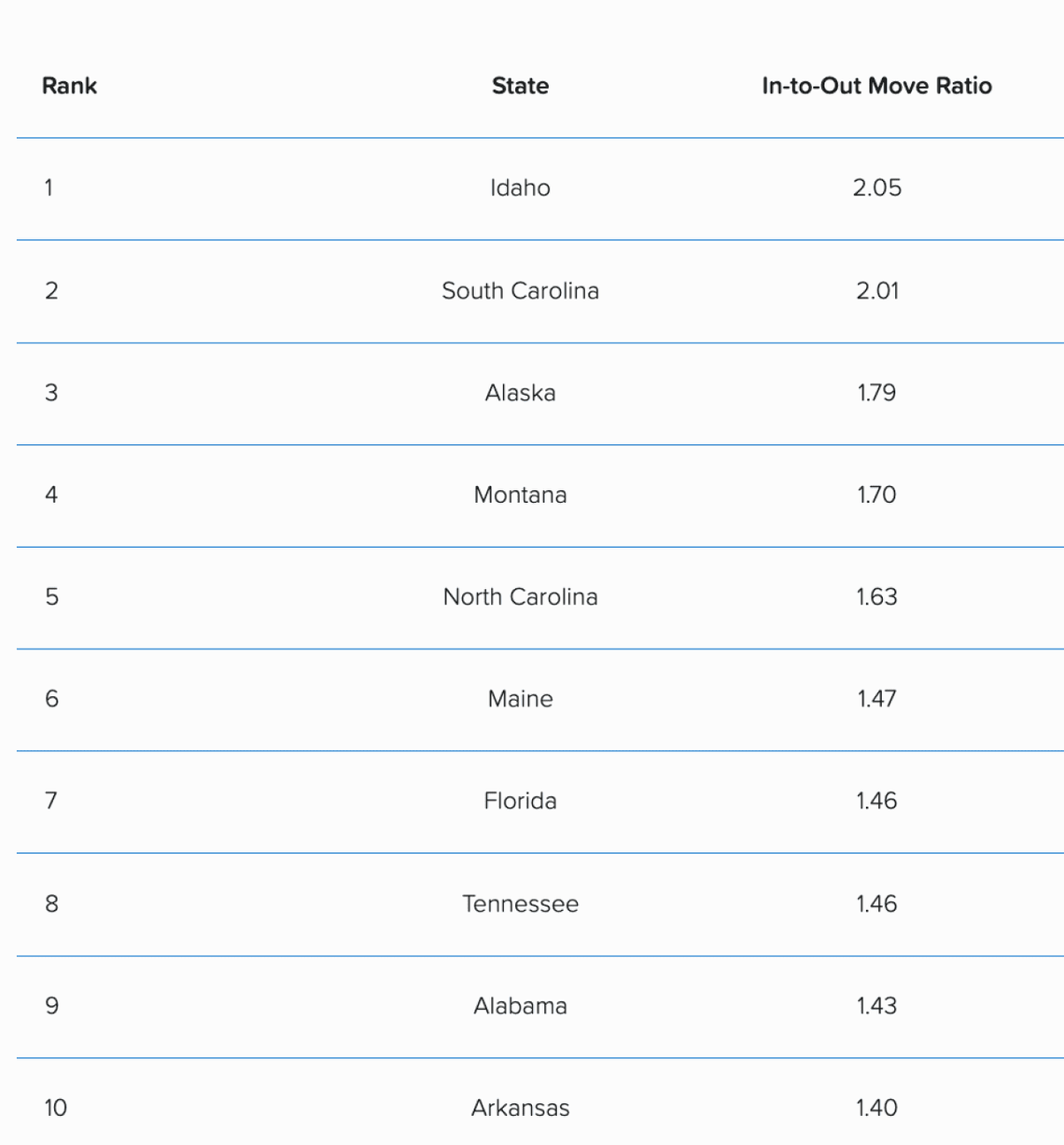Select the 2.01 ratio value
Screen dimensions: 1064x1145
click(876, 290)
